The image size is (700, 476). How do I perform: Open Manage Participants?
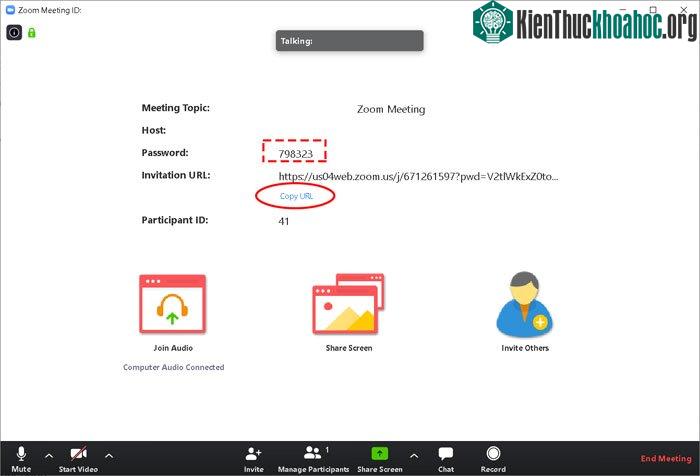313,459
